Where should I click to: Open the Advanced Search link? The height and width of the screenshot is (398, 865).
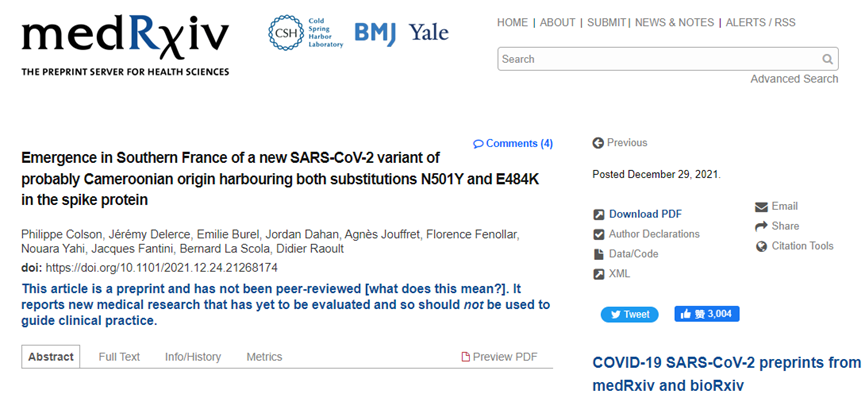(794, 79)
